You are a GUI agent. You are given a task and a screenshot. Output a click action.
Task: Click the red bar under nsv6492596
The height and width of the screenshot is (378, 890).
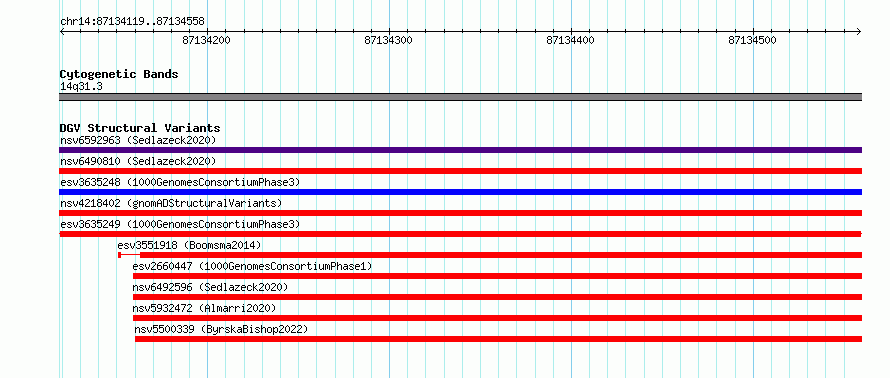click(x=497, y=297)
